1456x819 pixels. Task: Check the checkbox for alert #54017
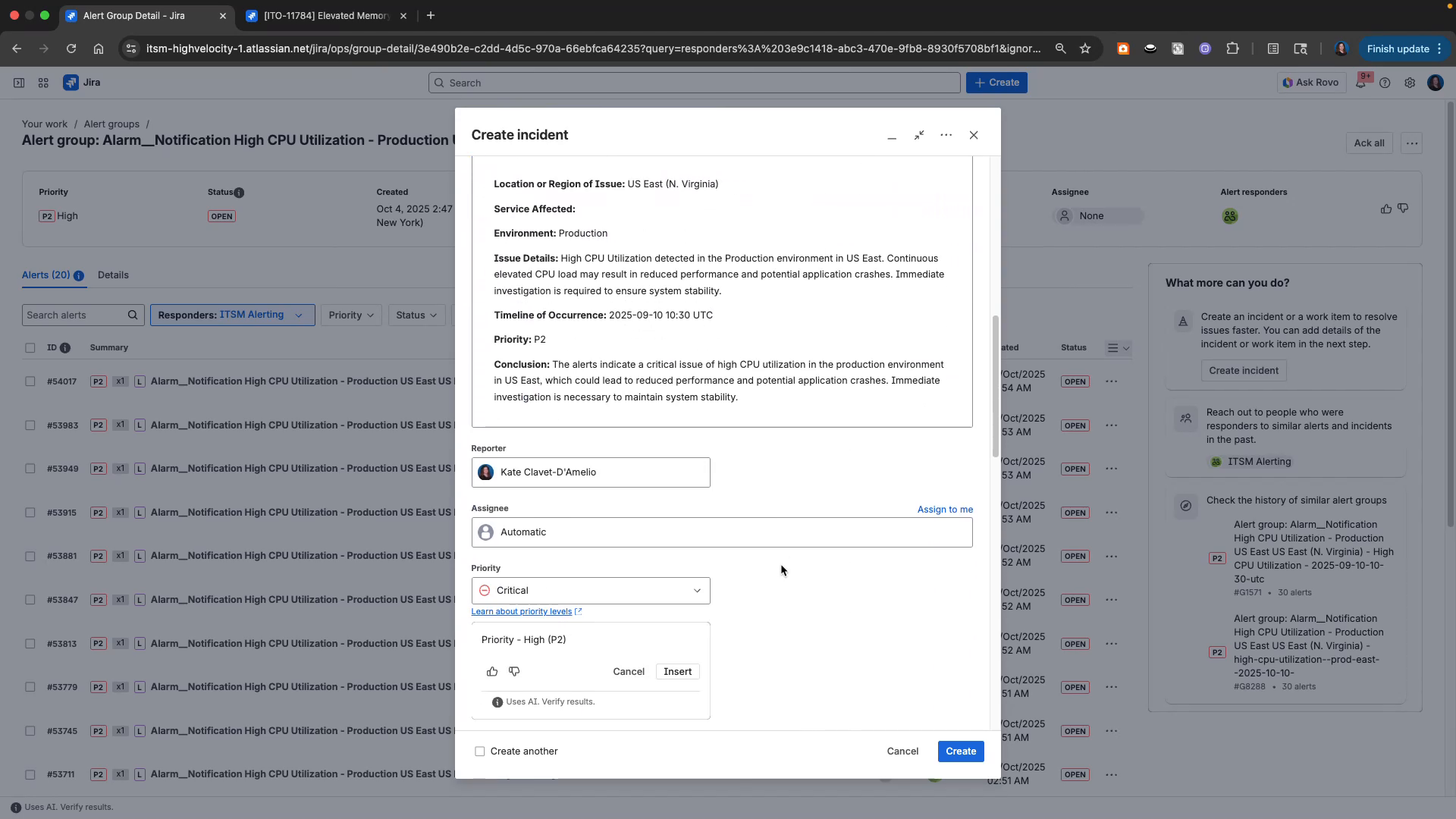pyautogui.click(x=30, y=381)
